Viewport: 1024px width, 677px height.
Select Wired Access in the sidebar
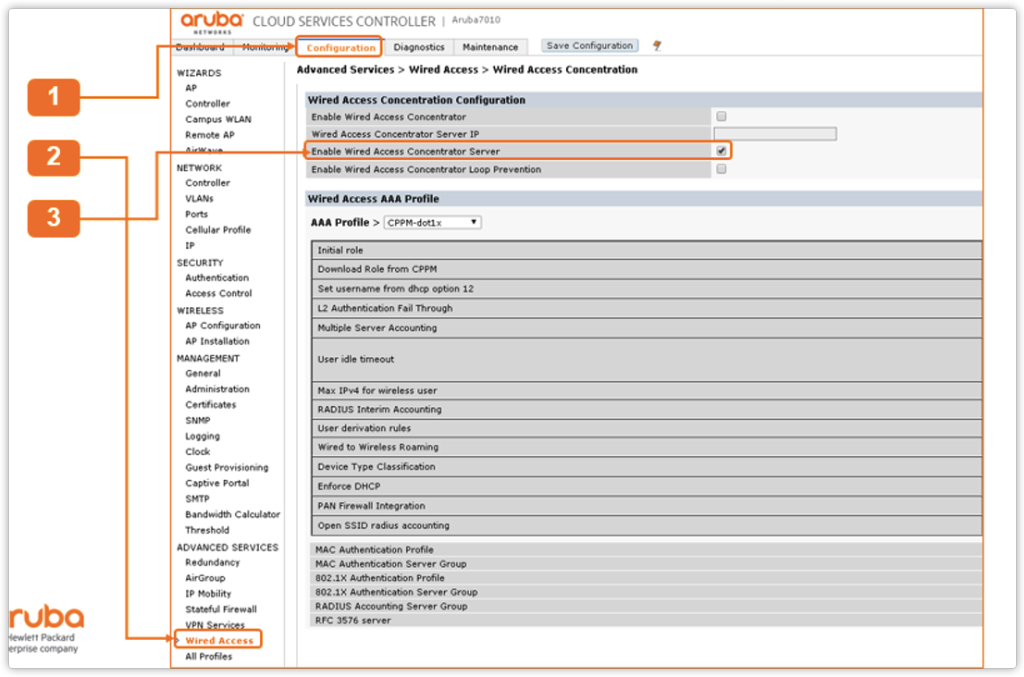pos(219,640)
